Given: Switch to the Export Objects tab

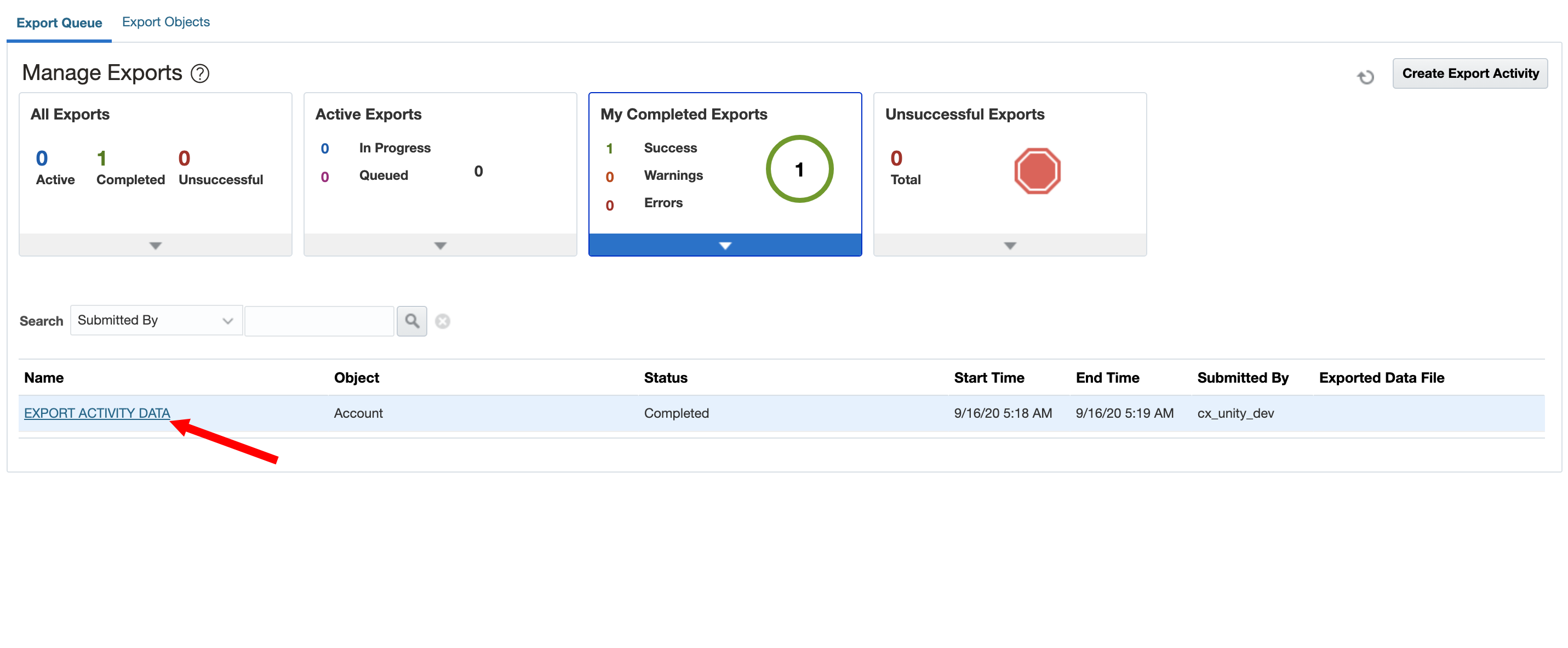Looking at the screenshot, I should pos(165,22).
